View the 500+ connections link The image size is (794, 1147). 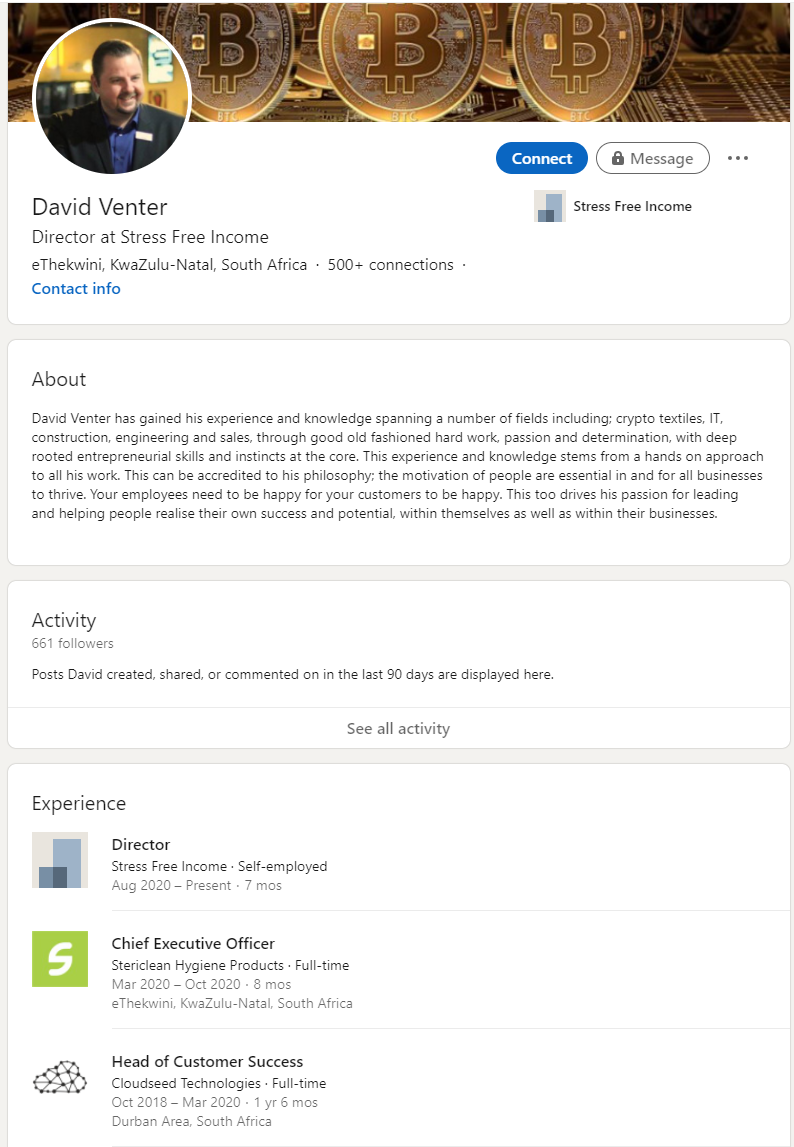pyautogui.click(x=390, y=265)
